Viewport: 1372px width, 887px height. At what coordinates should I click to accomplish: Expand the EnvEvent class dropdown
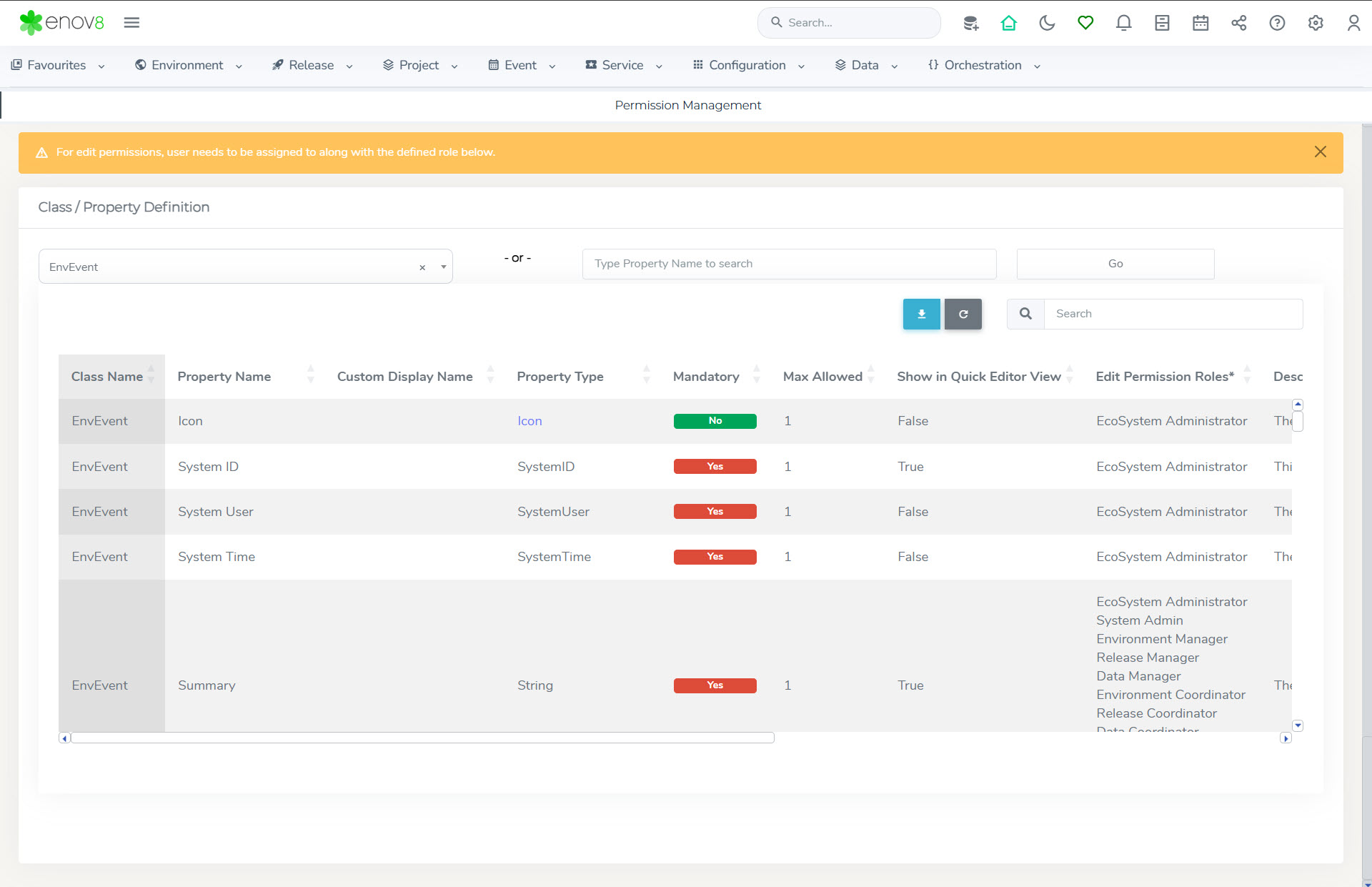(443, 267)
